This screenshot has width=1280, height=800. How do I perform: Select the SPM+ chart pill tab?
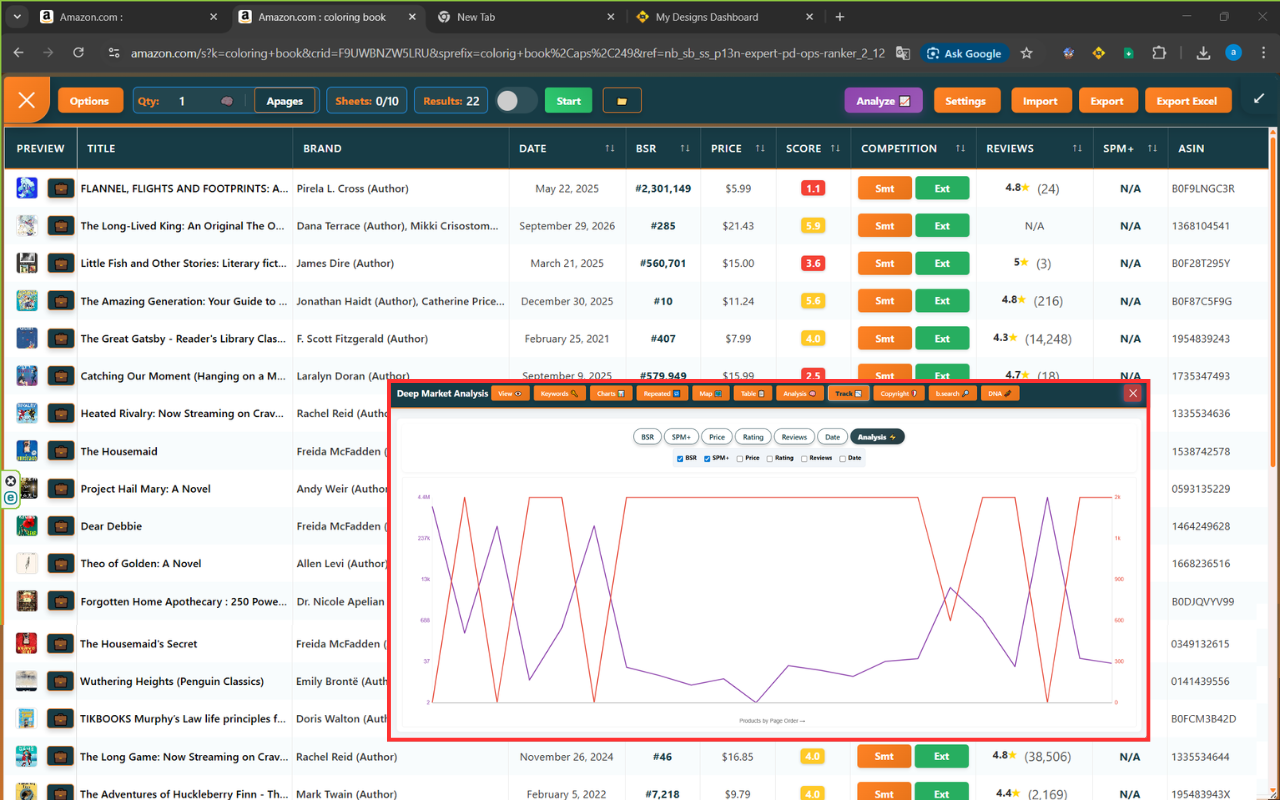pyautogui.click(x=681, y=437)
